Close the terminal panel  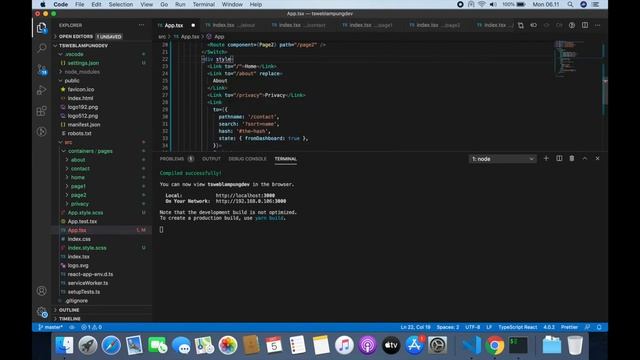(598, 158)
